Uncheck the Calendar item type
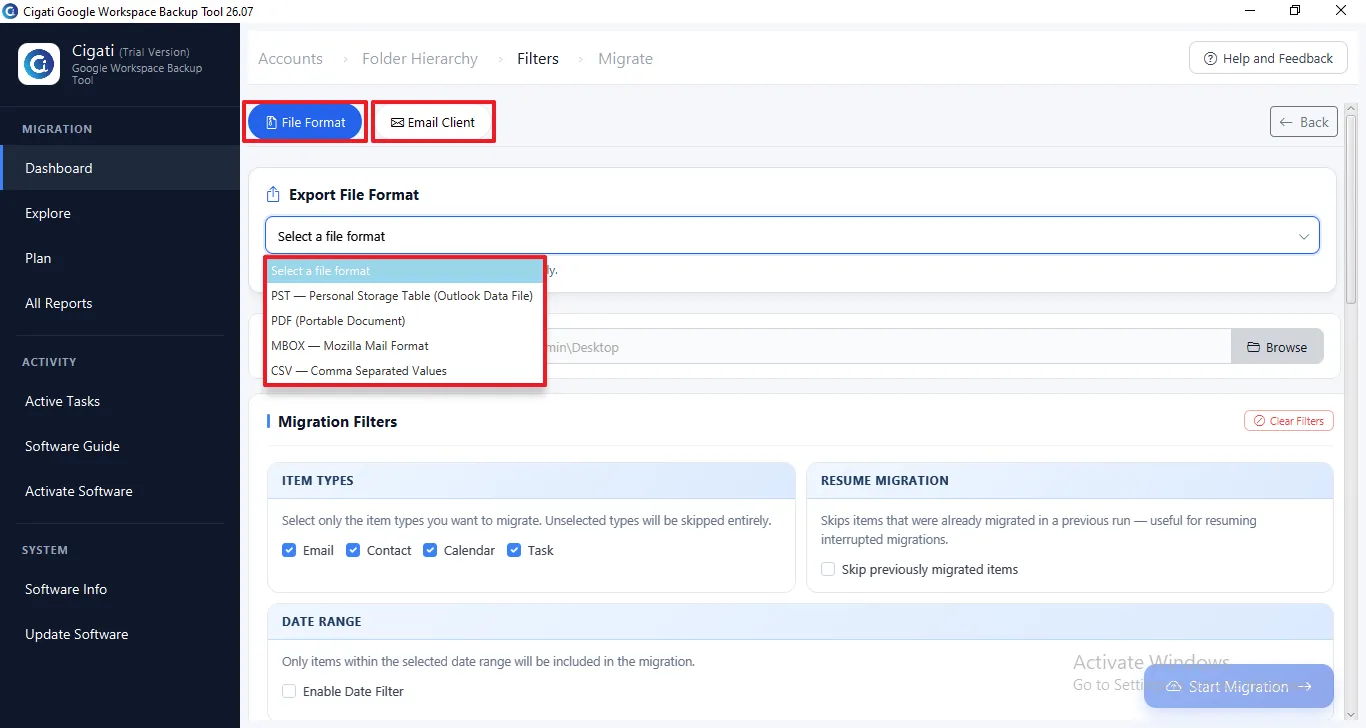This screenshot has height=728, width=1366. pos(430,550)
